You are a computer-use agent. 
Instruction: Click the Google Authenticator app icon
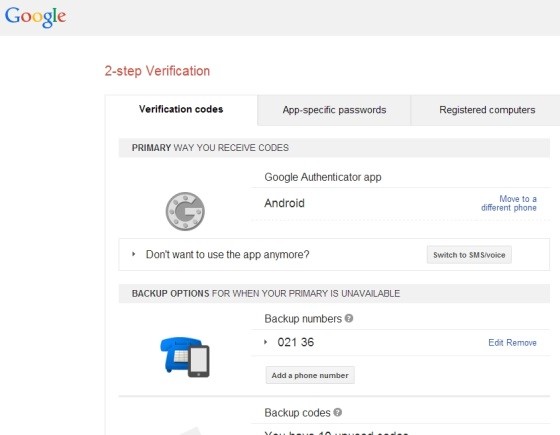185,211
